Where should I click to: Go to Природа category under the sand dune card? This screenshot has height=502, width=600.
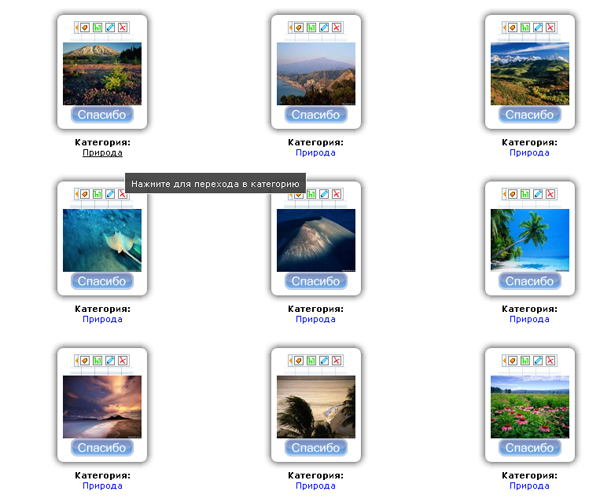tap(316, 319)
